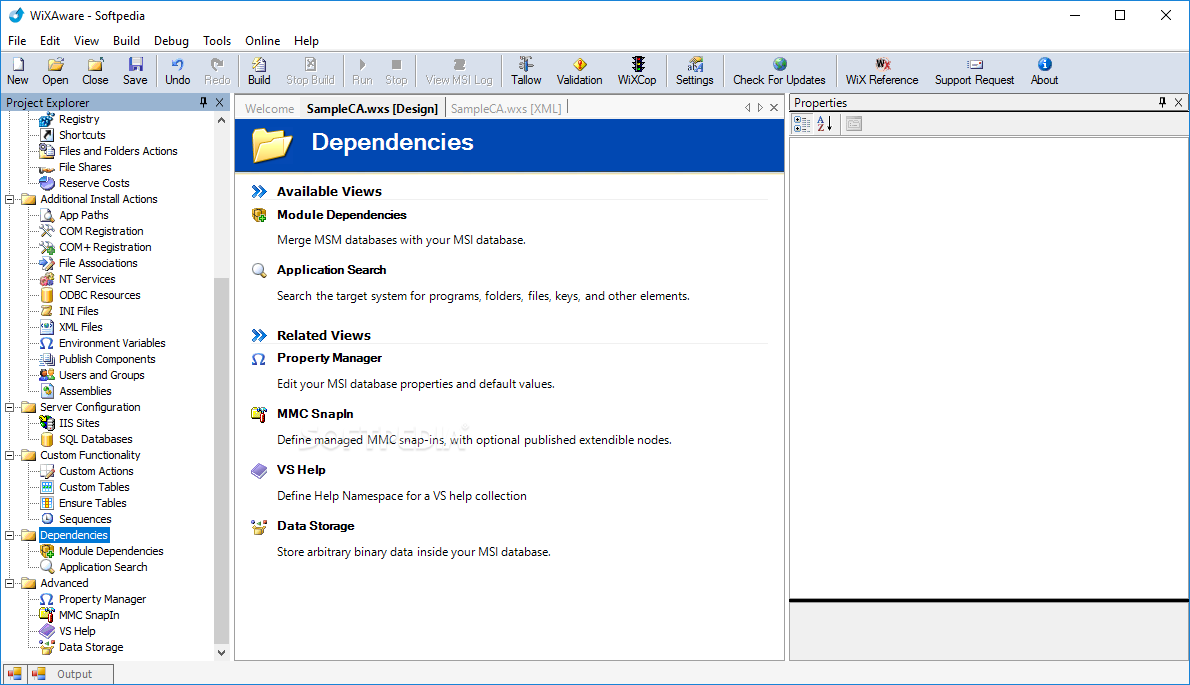Select Registry in Project Explorer
1190x685 pixels.
click(x=79, y=119)
